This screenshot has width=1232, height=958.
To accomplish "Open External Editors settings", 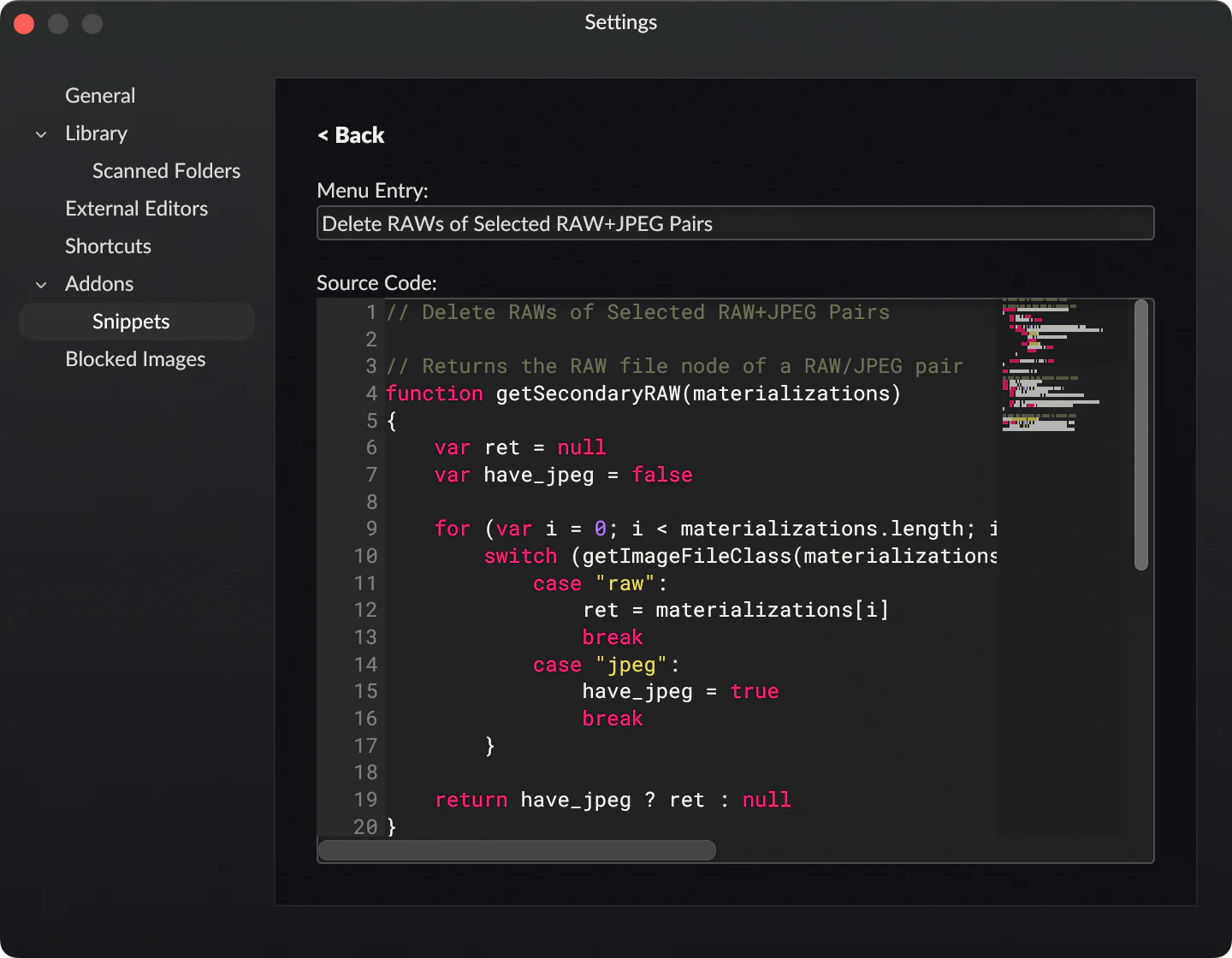I will [136, 209].
